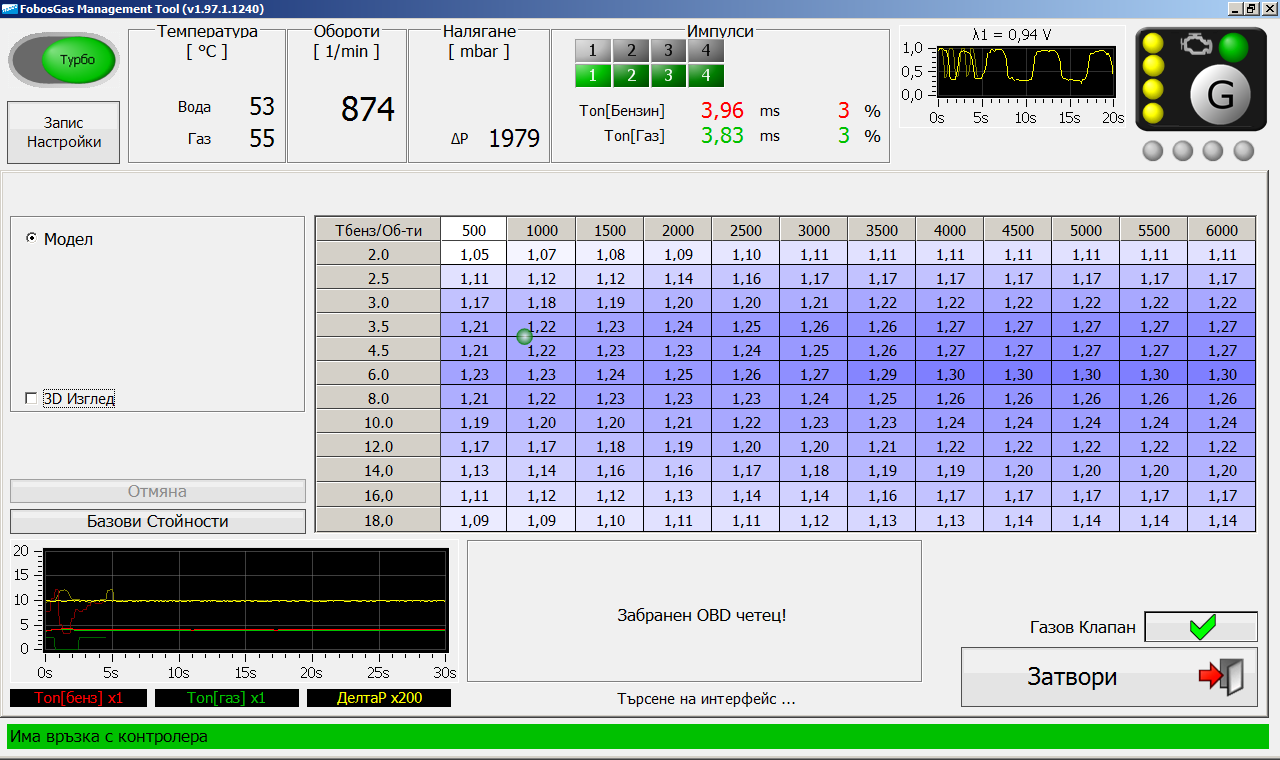
Task: Click the Запис Настройки button
Action: [64, 132]
